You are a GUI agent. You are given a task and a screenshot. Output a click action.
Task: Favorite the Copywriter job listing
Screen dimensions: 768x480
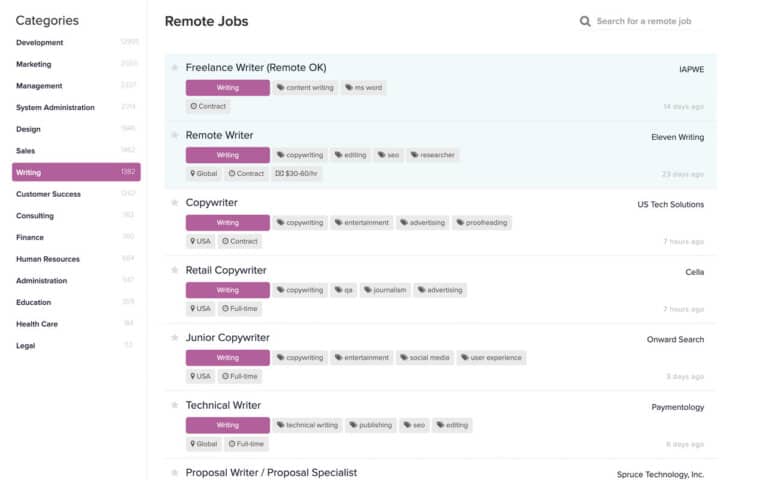pos(175,203)
